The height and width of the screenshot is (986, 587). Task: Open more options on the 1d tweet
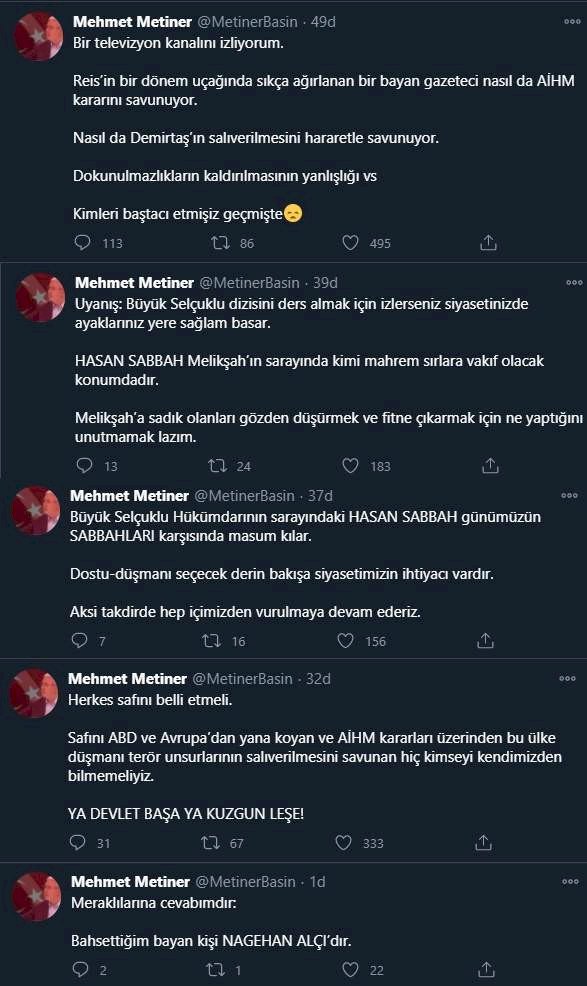[570, 882]
